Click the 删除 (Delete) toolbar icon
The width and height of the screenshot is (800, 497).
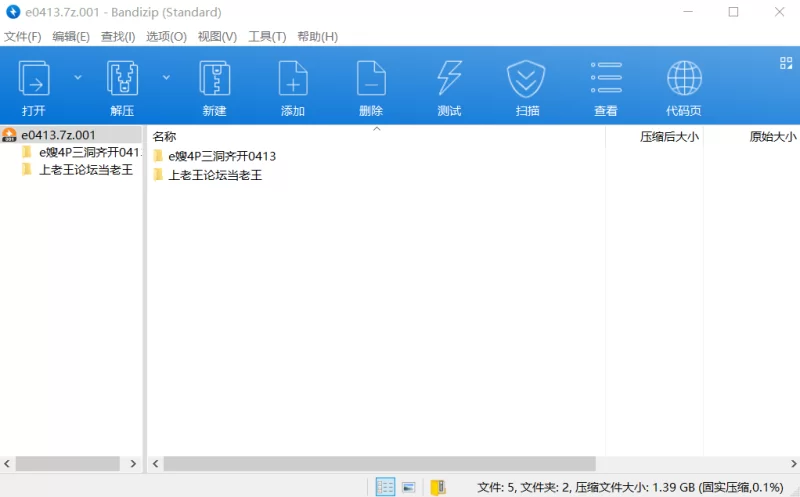[371, 79]
